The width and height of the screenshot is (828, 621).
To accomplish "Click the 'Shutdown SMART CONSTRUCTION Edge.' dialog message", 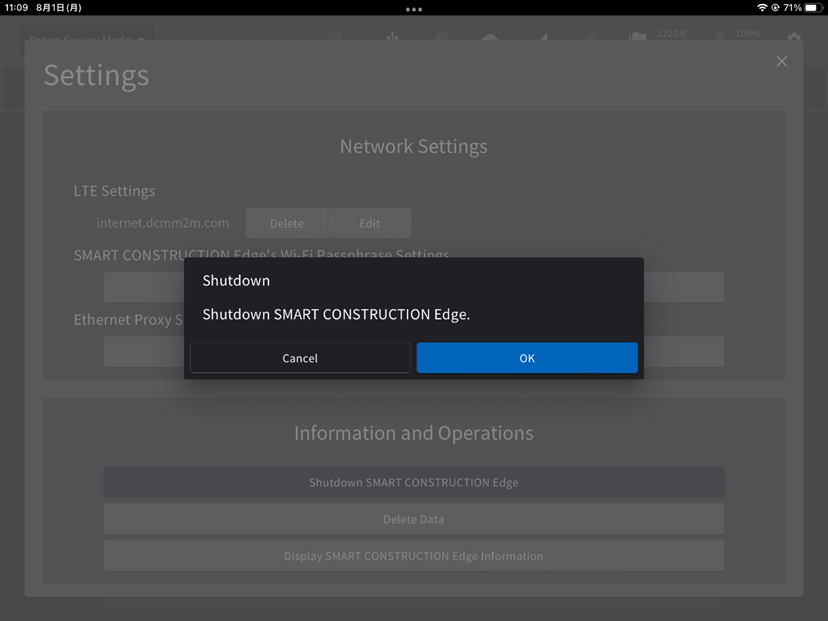I will click(336, 314).
